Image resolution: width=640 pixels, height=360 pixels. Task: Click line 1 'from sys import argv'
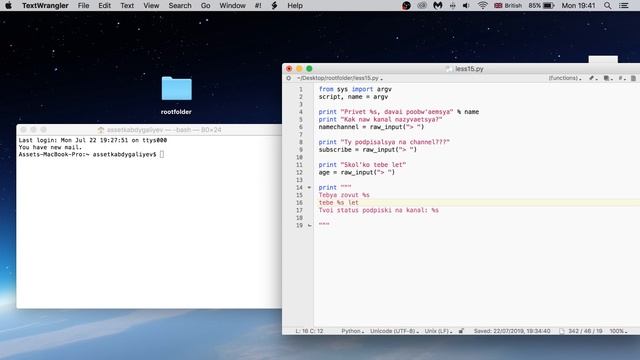pos(355,89)
